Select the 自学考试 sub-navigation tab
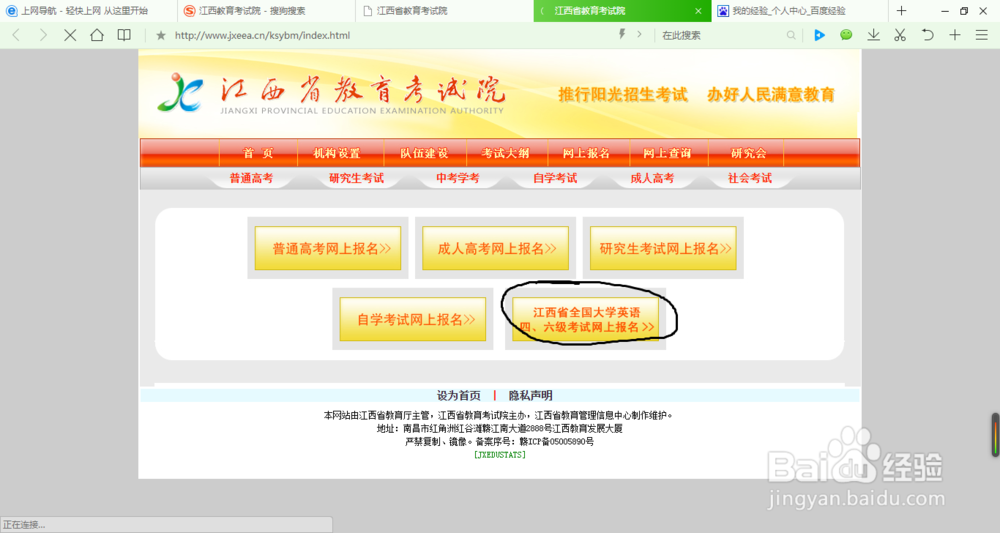The height and width of the screenshot is (533, 1000). point(555,178)
